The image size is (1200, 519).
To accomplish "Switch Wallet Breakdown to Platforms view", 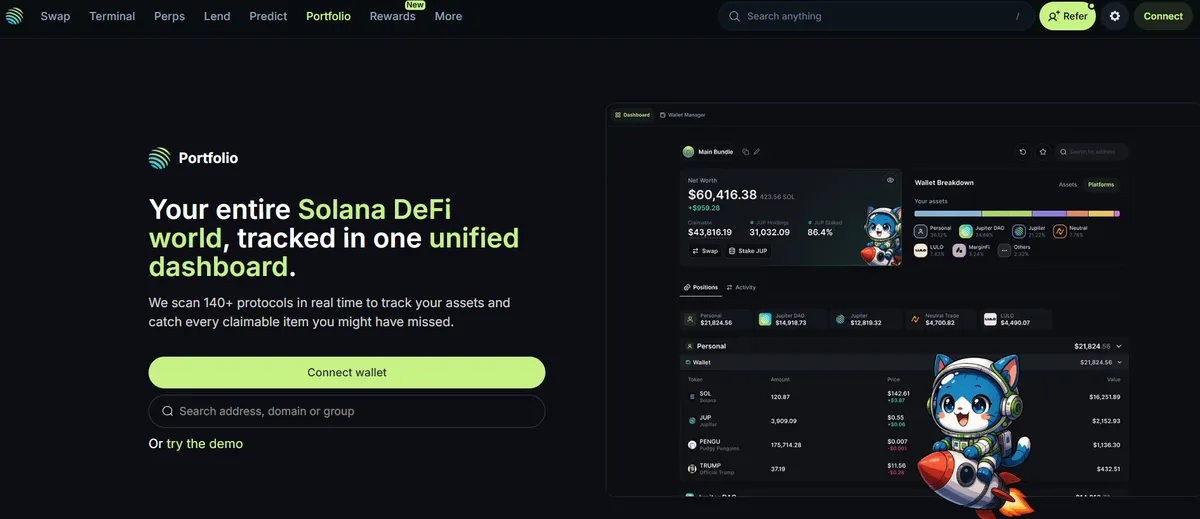I will 1101,184.
